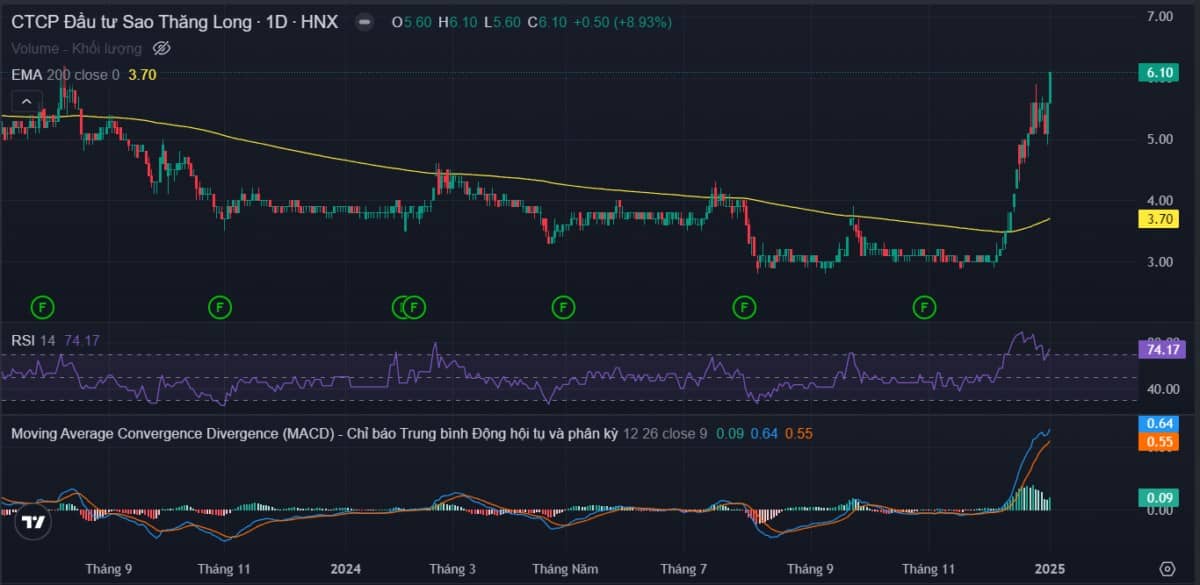The height and width of the screenshot is (585, 1200).
Task: Click the purple 74.17 value in RSI legend
Action: [82, 341]
